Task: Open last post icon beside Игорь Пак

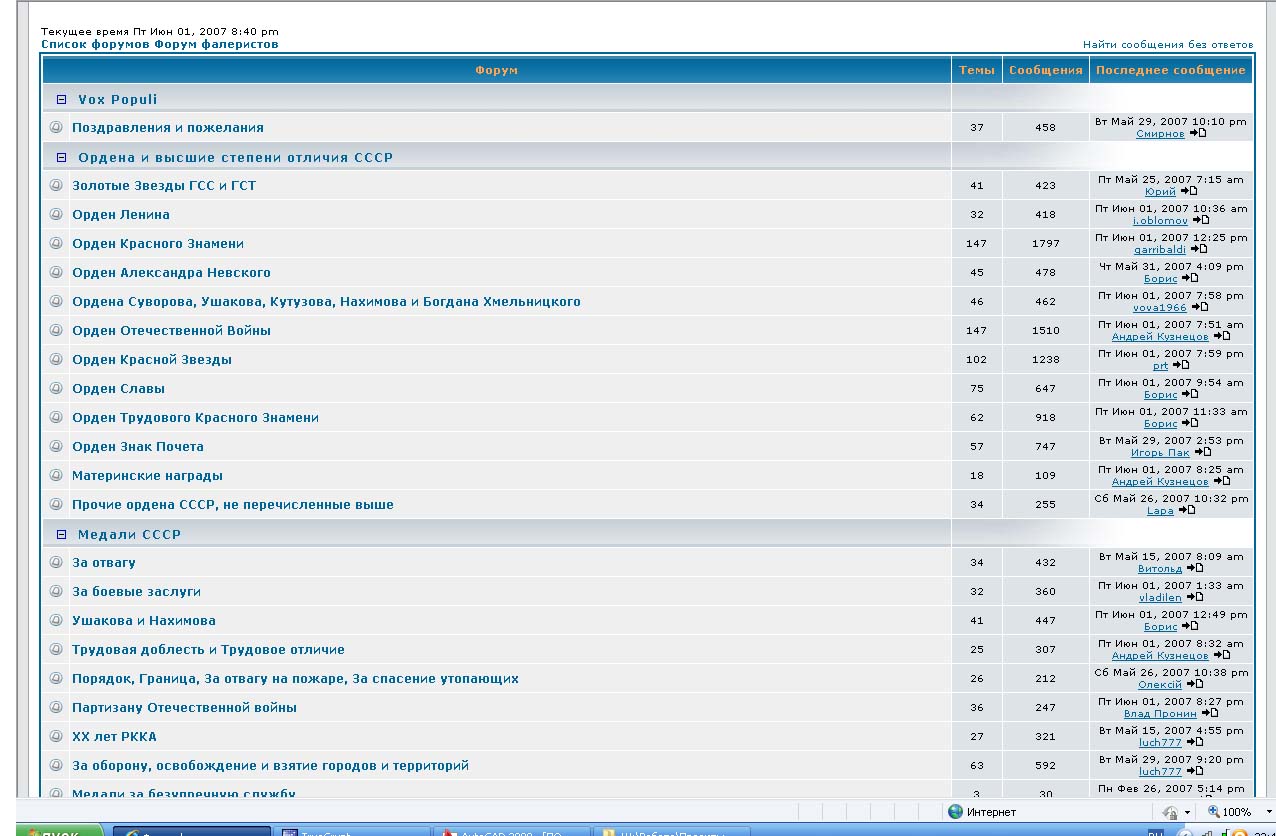Action: (1203, 452)
